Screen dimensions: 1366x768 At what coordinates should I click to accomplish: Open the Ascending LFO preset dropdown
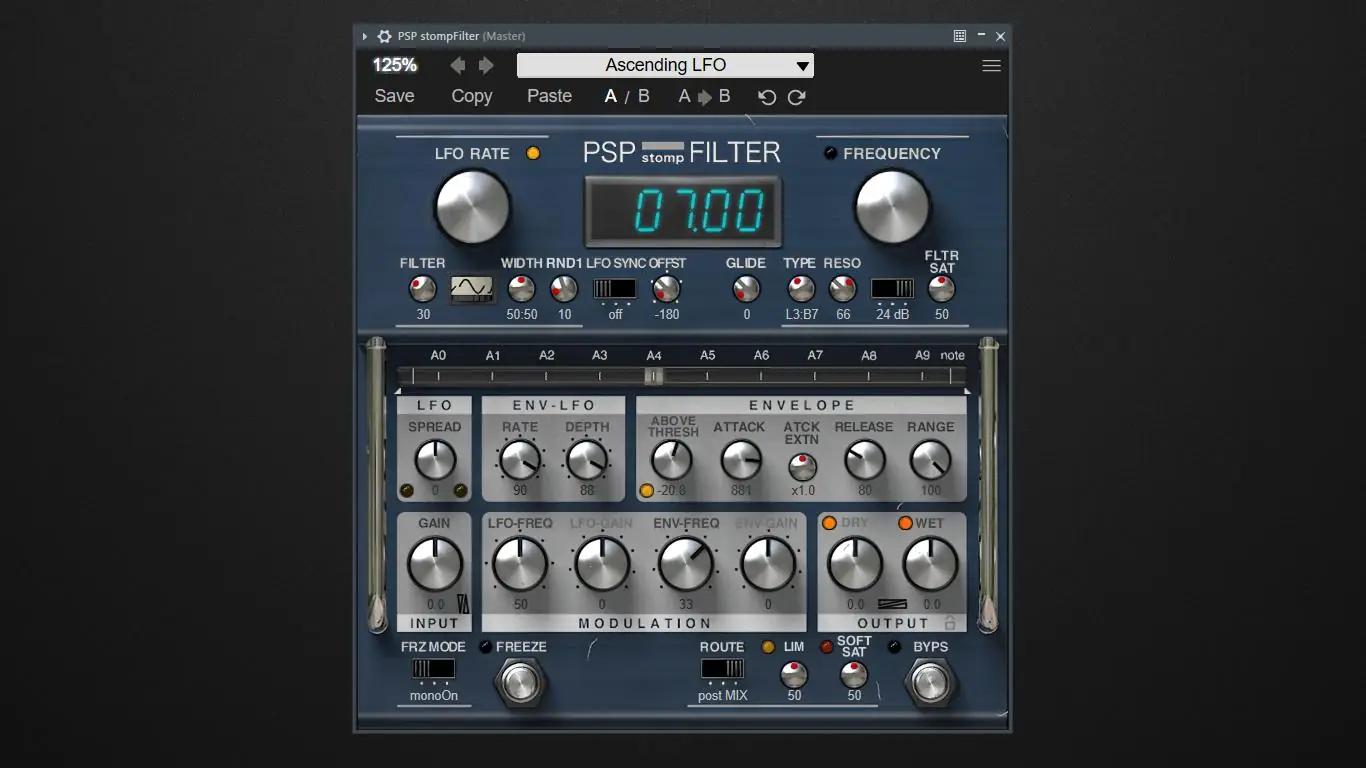pyautogui.click(x=664, y=65)
